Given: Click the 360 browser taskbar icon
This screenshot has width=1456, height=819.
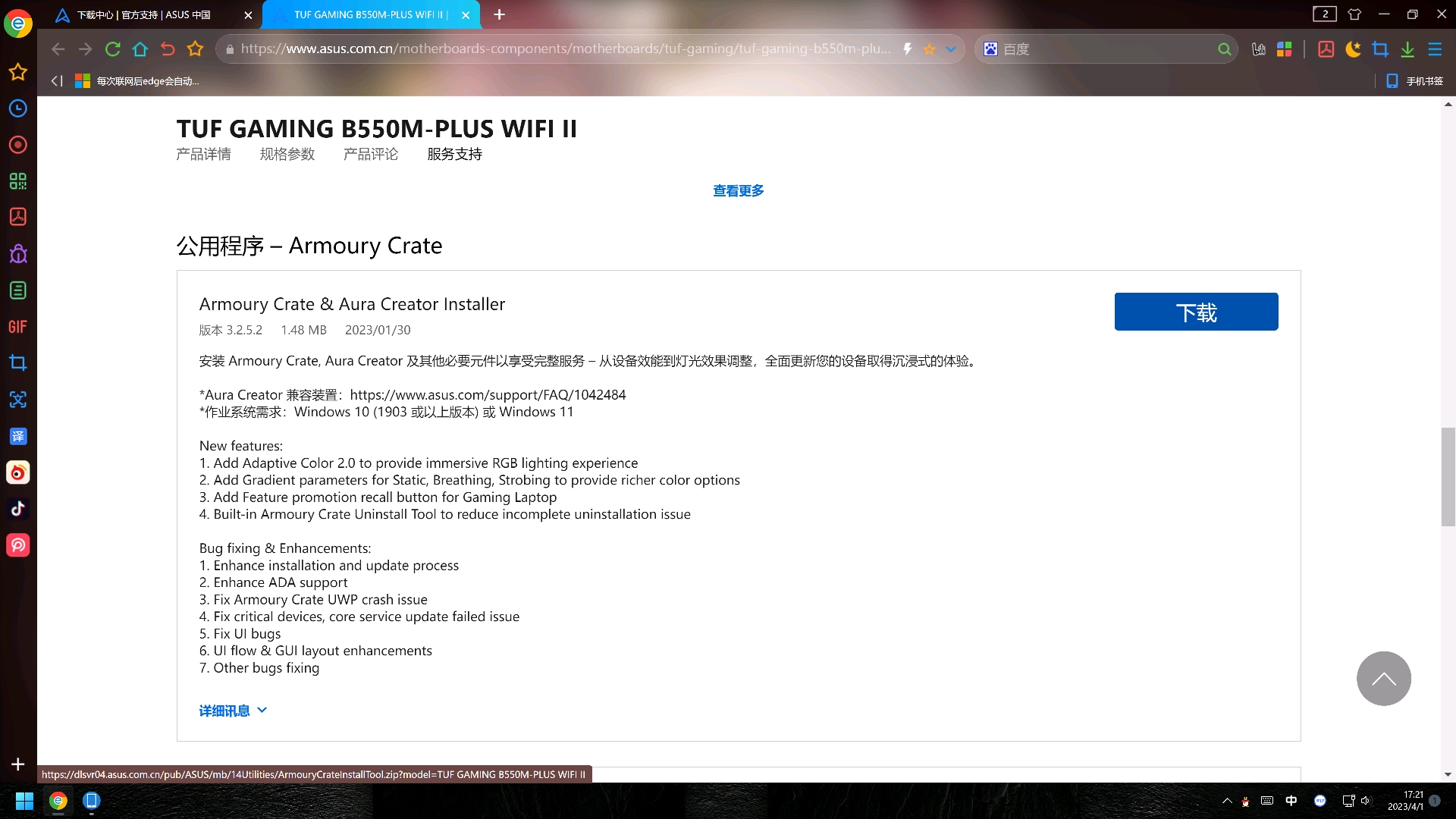Looking at the screenshot, I should click(58, 801).
